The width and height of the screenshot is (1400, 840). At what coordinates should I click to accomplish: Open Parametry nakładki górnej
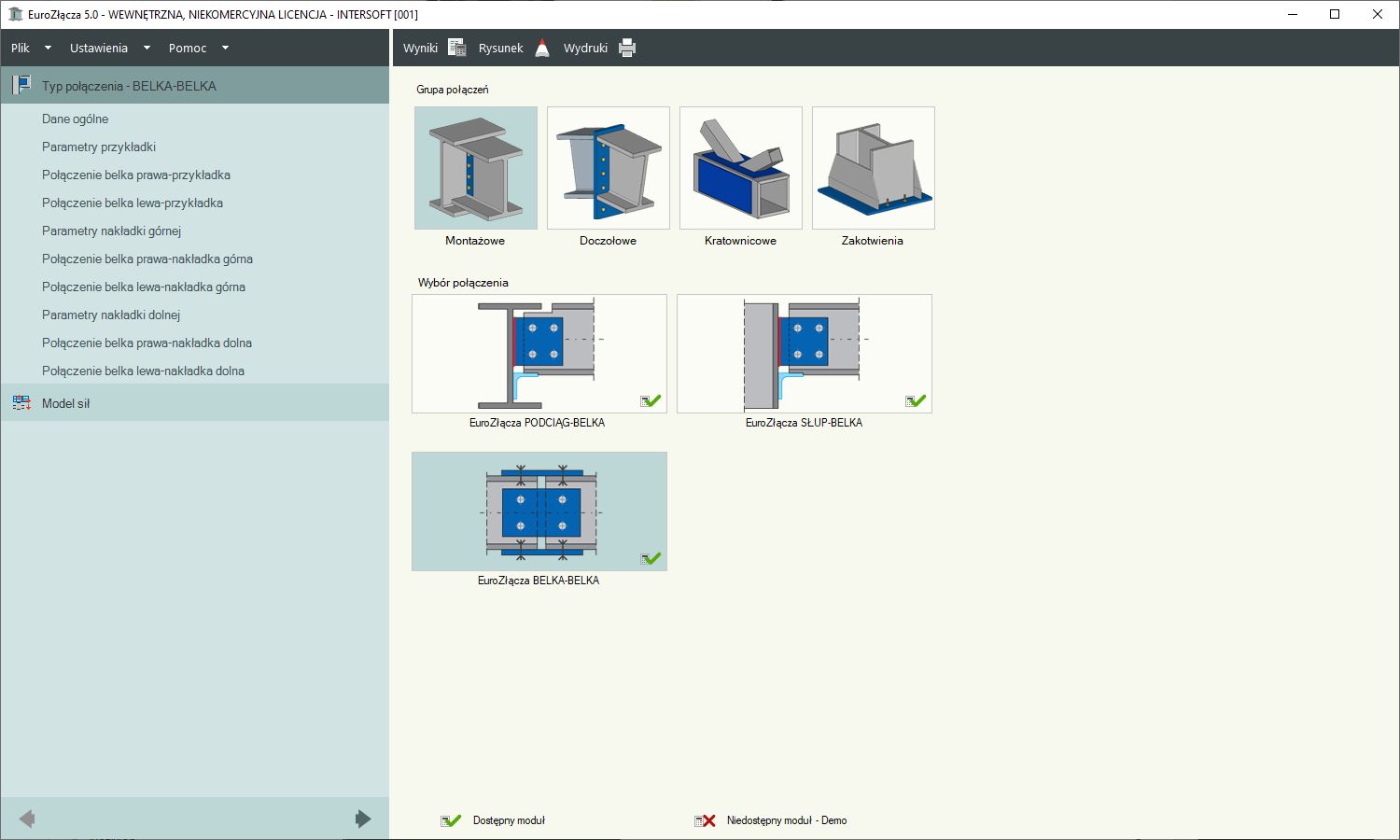pos(111,231)
